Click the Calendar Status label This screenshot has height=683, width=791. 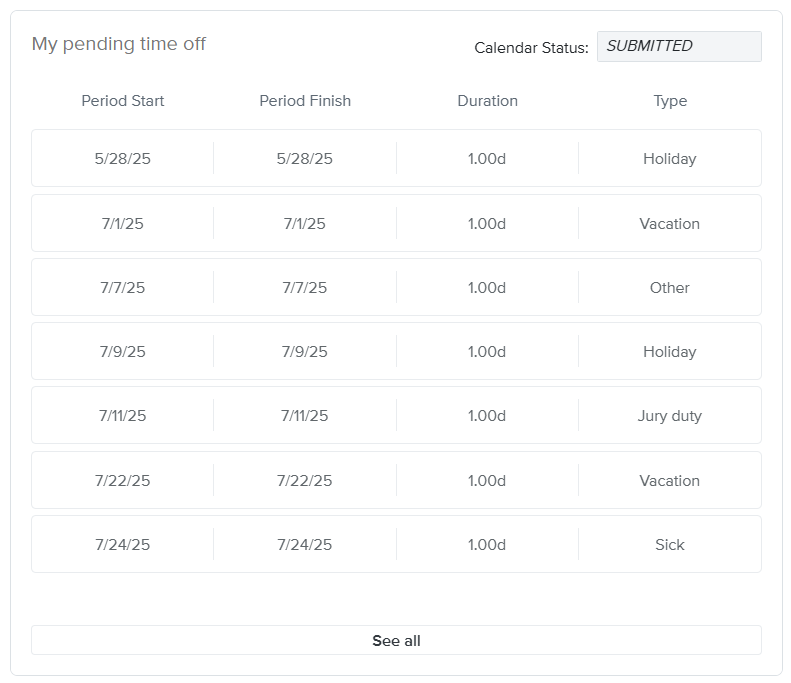pos(531,48)
